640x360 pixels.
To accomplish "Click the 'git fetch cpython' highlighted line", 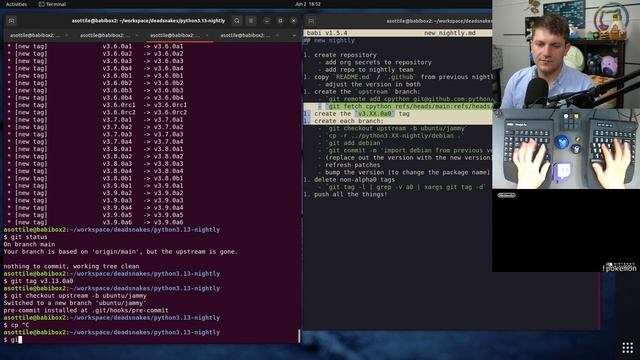I will coord(410,106).
